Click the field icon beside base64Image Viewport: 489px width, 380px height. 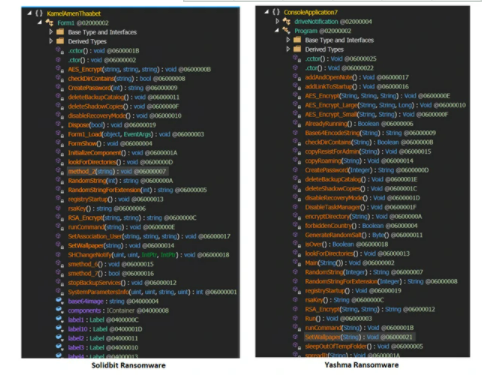tap(60, 301)
